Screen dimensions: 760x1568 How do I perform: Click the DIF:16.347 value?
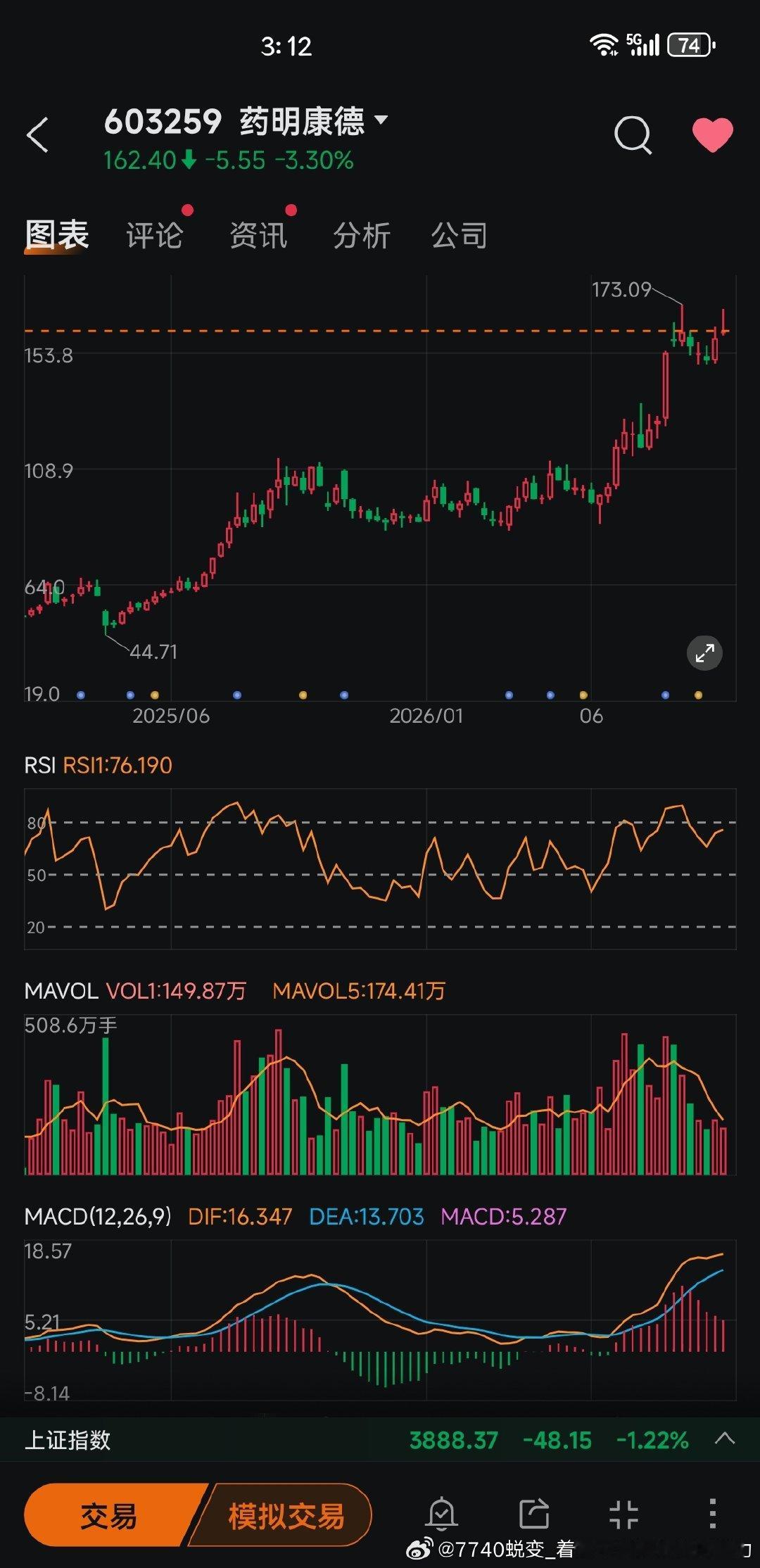240,1216
